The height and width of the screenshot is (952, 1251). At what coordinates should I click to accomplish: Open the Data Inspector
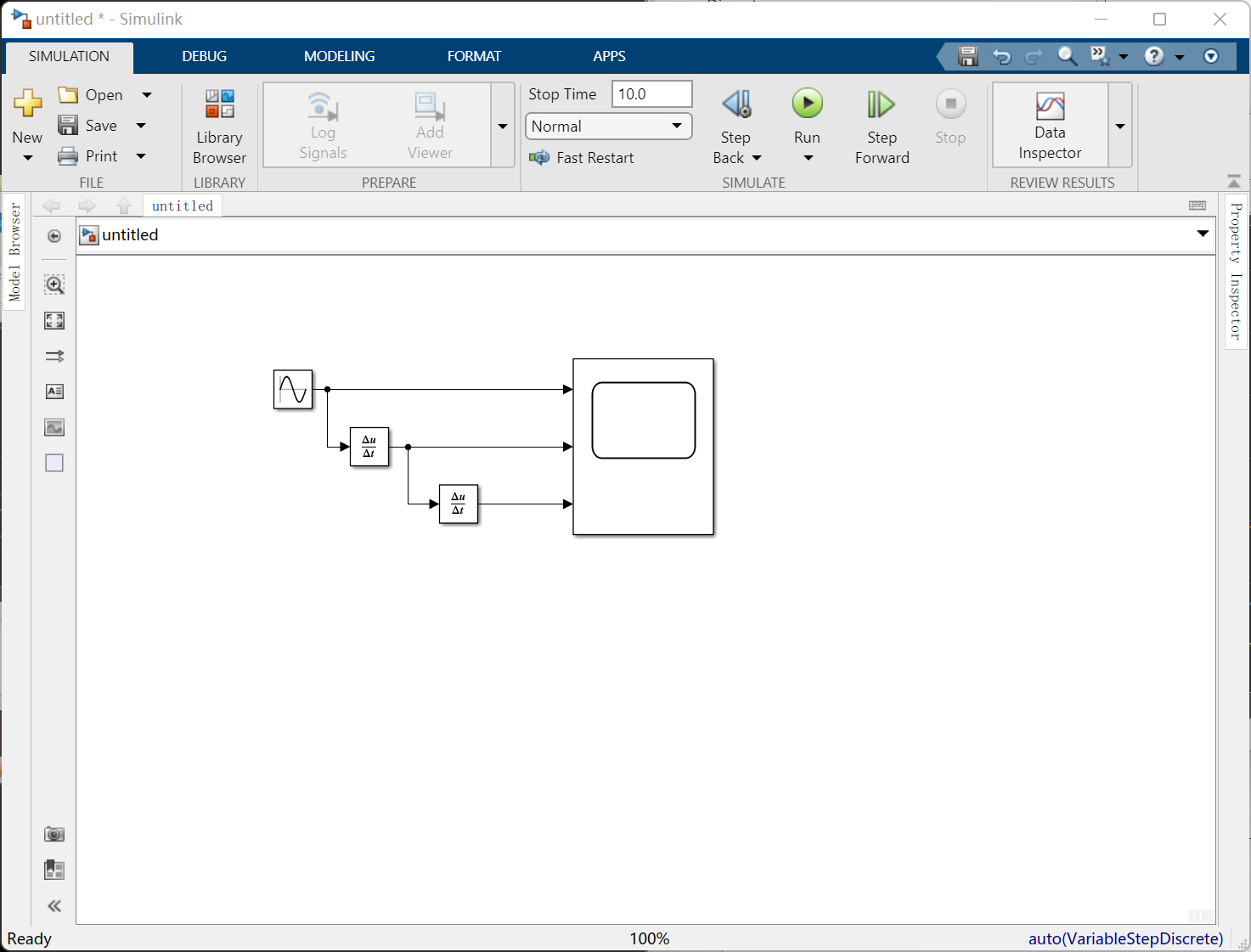1050,127
